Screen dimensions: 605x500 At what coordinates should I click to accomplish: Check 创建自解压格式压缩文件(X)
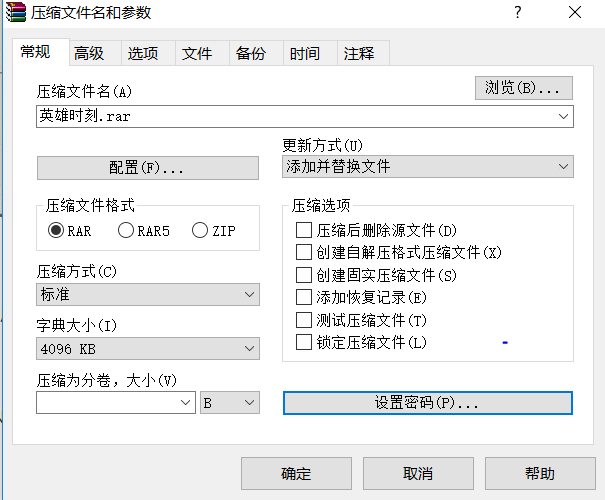tap(304, 253)
